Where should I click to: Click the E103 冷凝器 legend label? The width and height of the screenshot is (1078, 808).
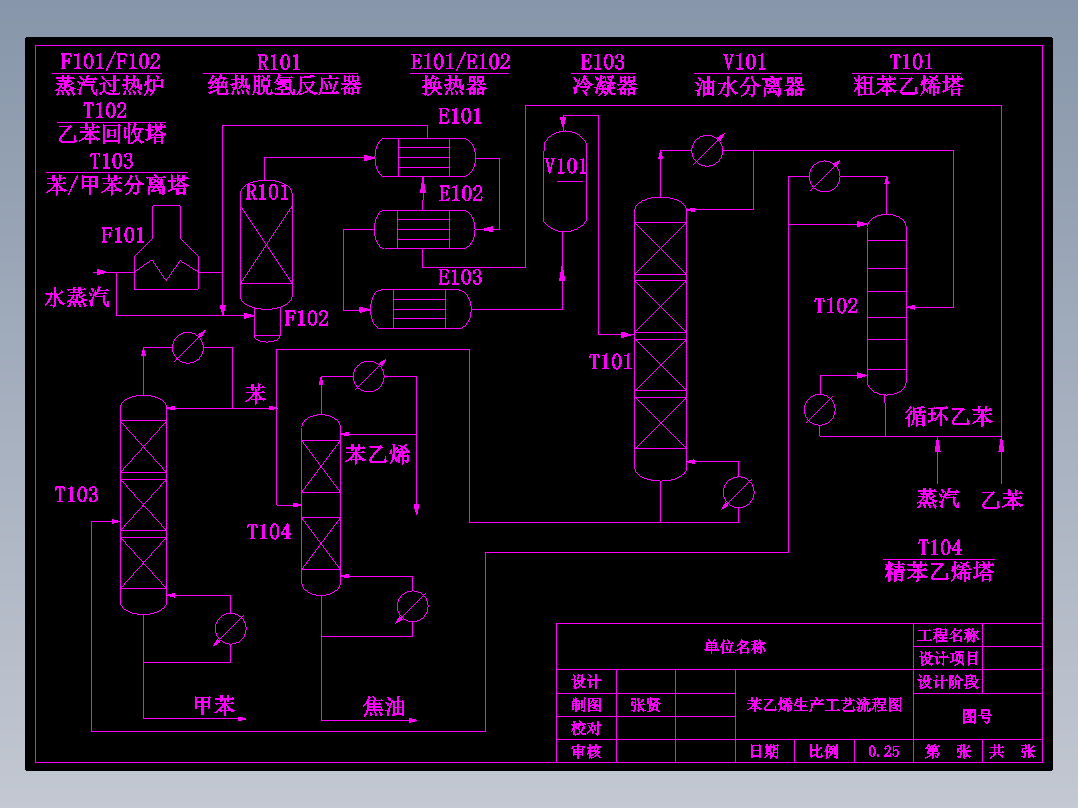(x=604, y=74)
